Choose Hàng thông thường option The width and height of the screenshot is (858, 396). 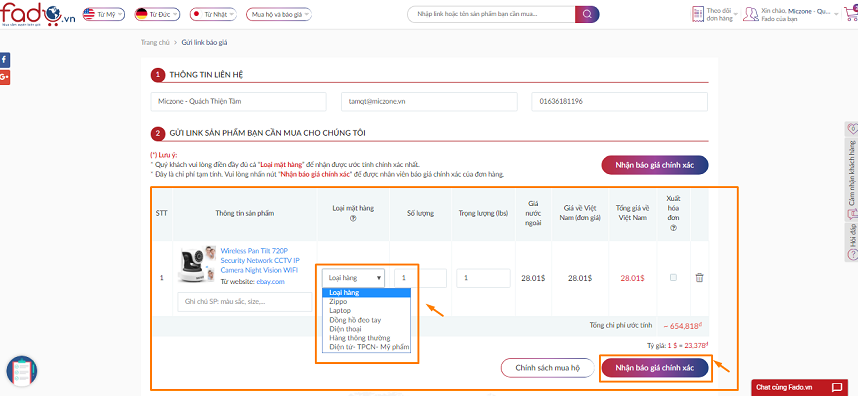(x=366, y=338)
